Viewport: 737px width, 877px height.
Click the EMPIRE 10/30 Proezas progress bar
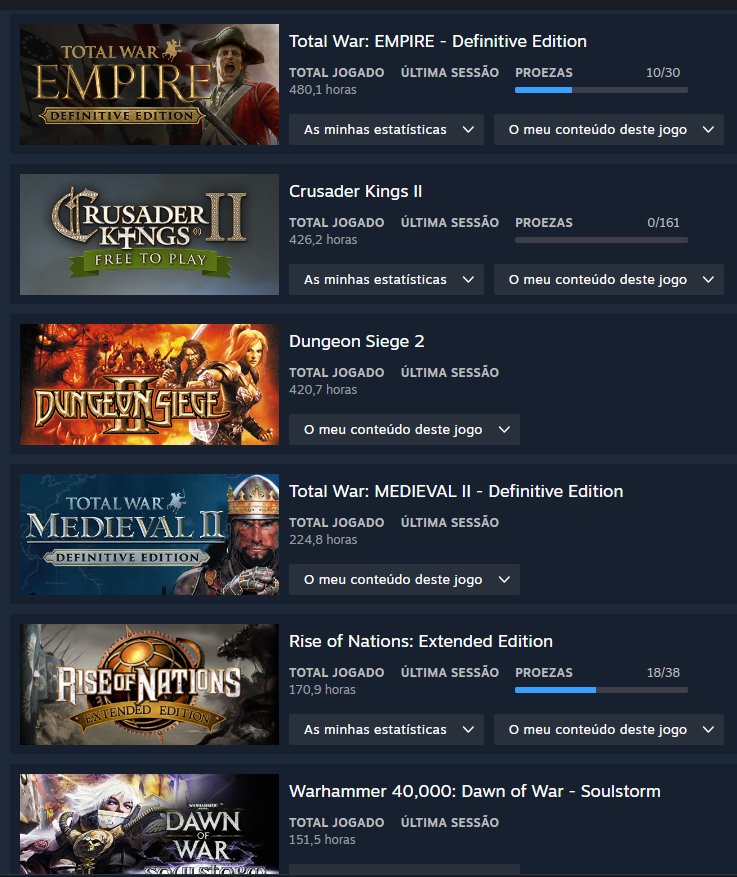tap(601, 90)
